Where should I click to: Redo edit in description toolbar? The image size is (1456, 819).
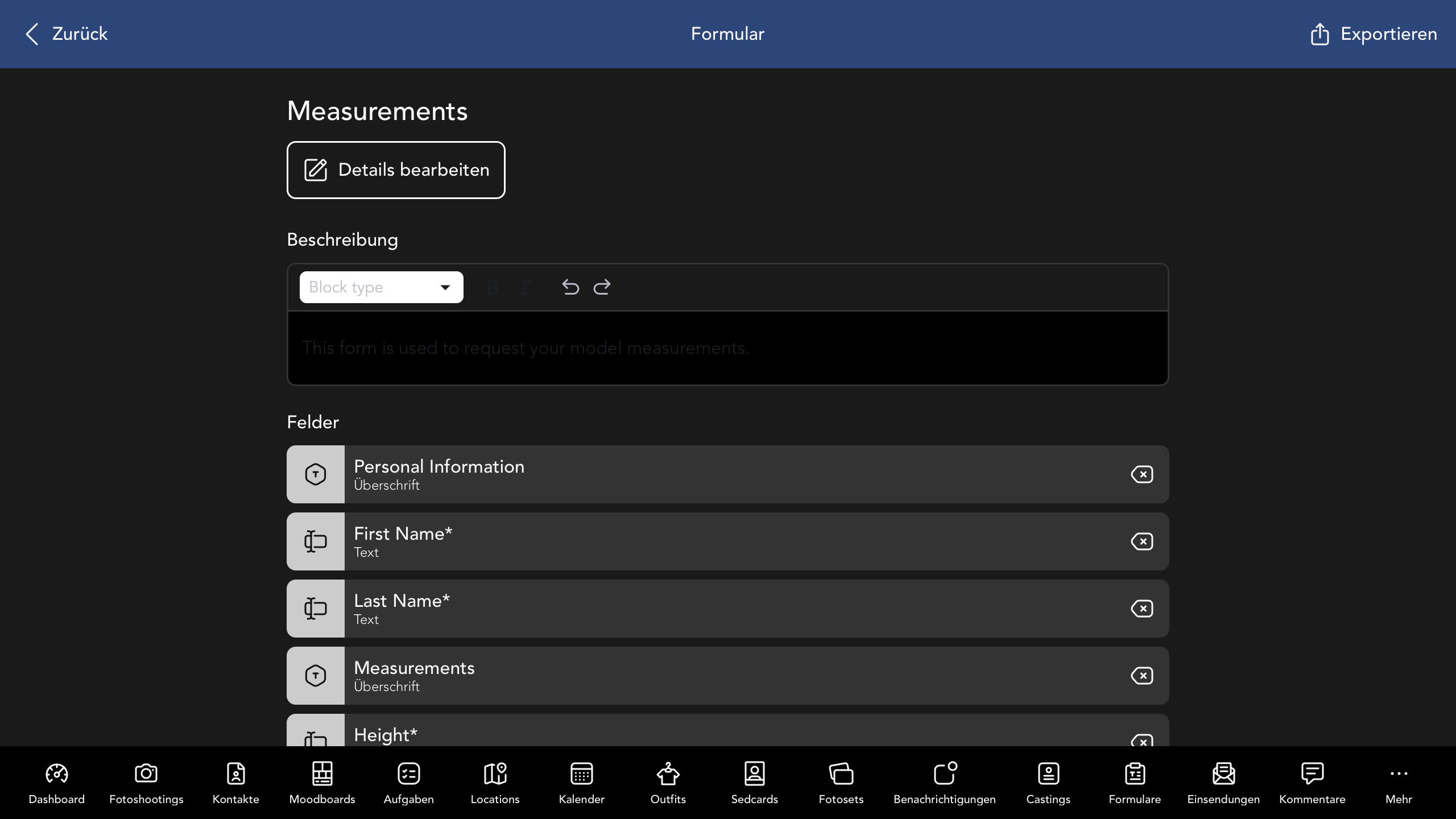[602, 287]
